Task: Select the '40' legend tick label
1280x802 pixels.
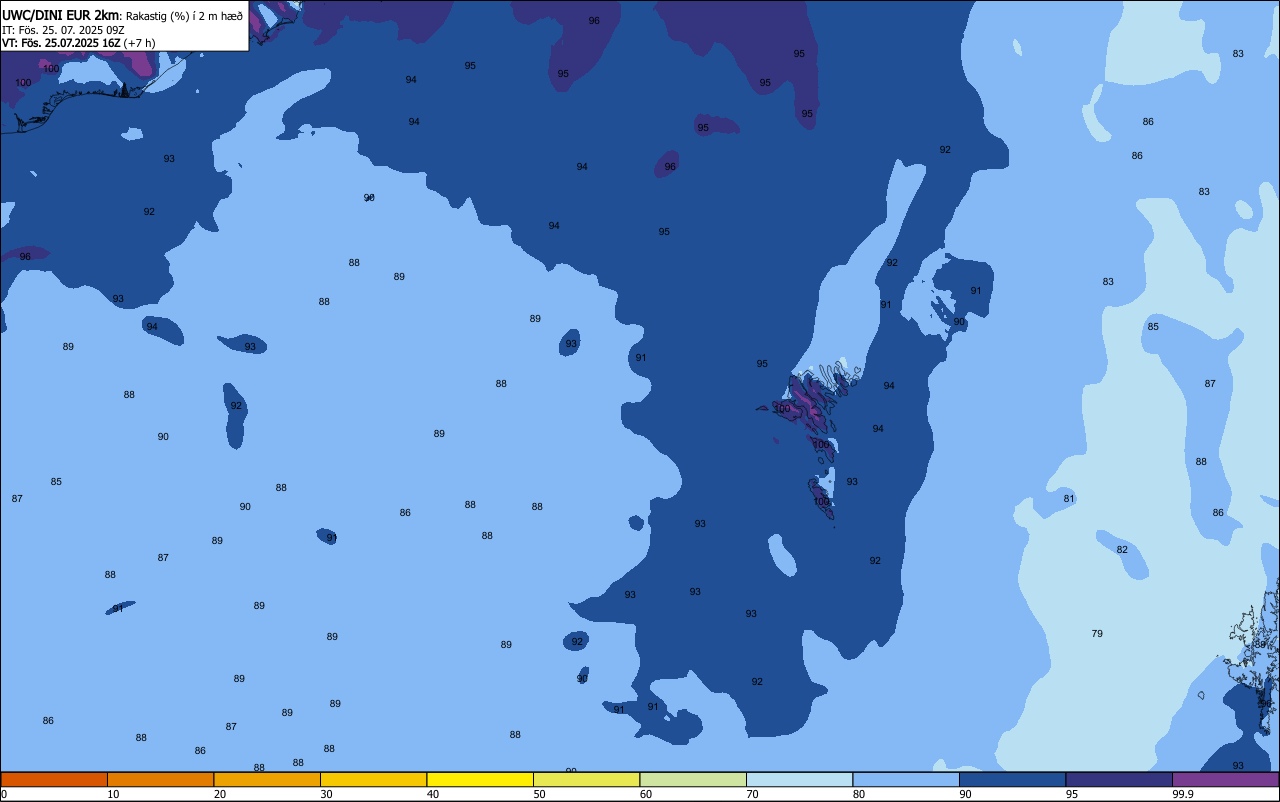Action: pyautogui.click(x=433, y=794)
